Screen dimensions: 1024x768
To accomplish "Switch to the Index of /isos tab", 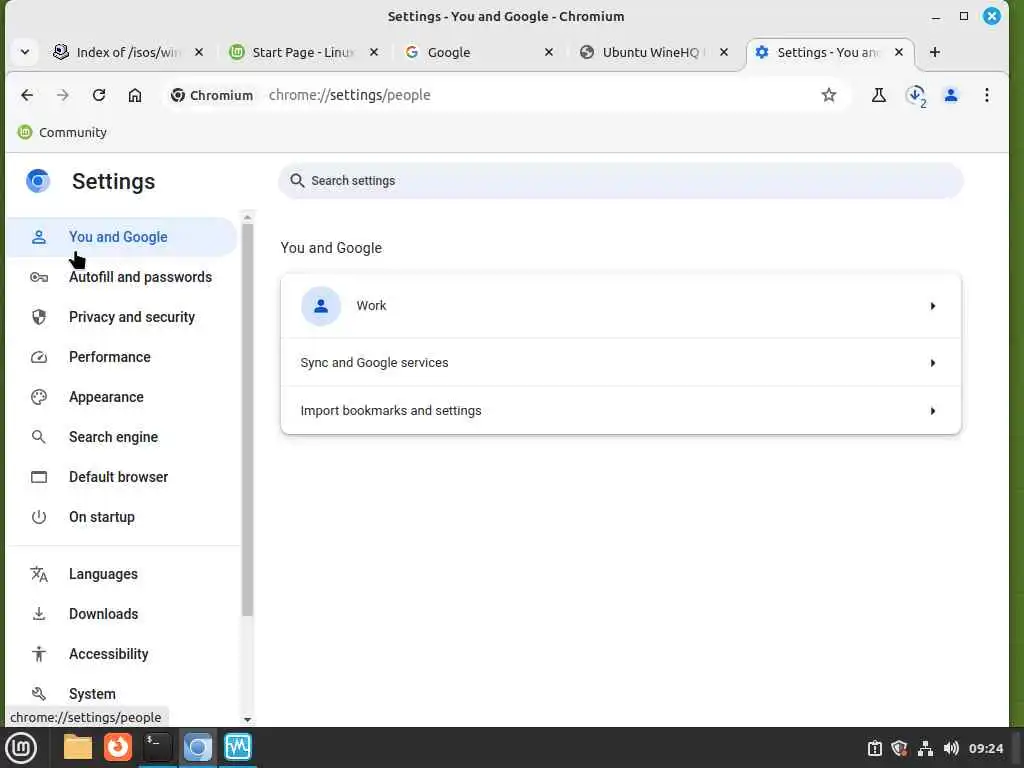I will coord(129,52).
